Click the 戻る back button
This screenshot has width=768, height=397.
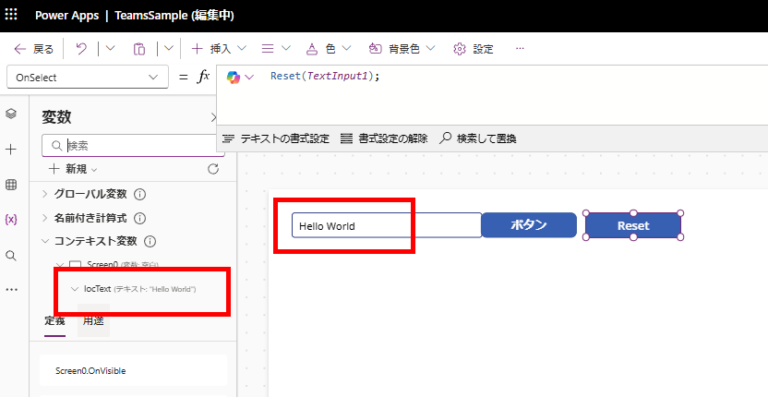click(33, 48)
